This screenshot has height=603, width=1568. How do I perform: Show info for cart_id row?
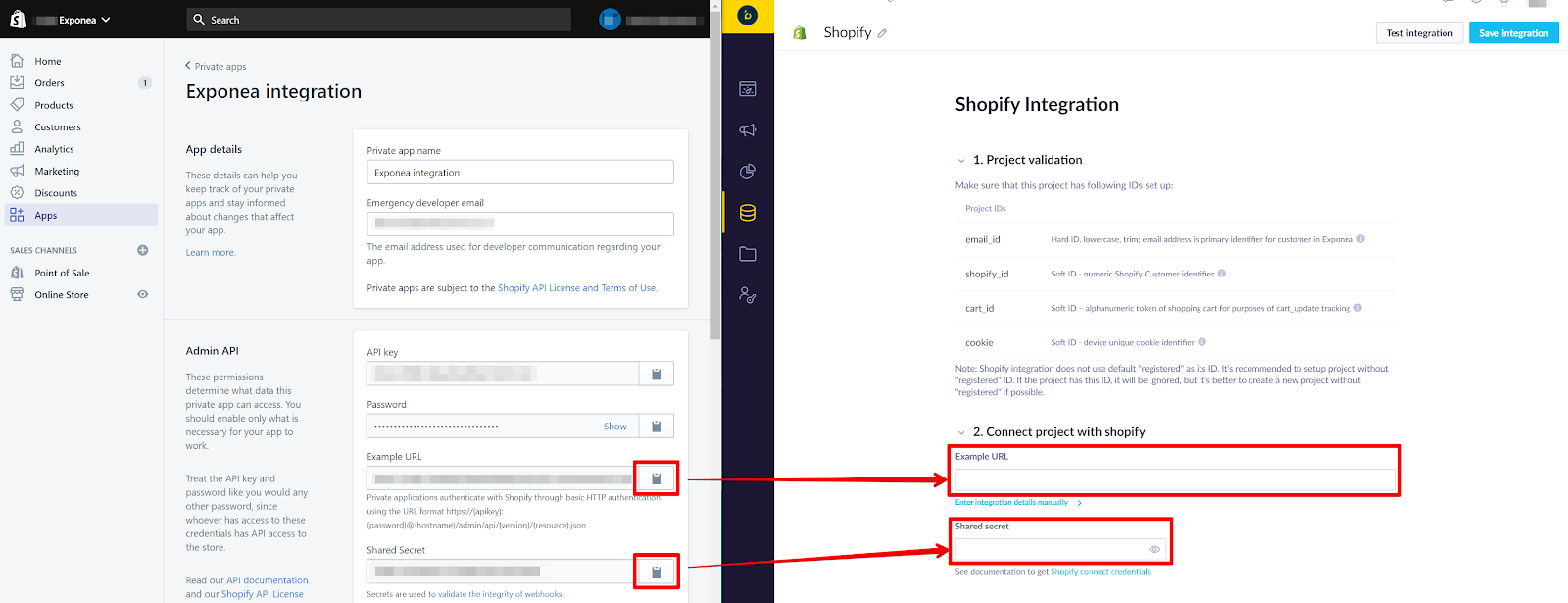[1357, 308]
